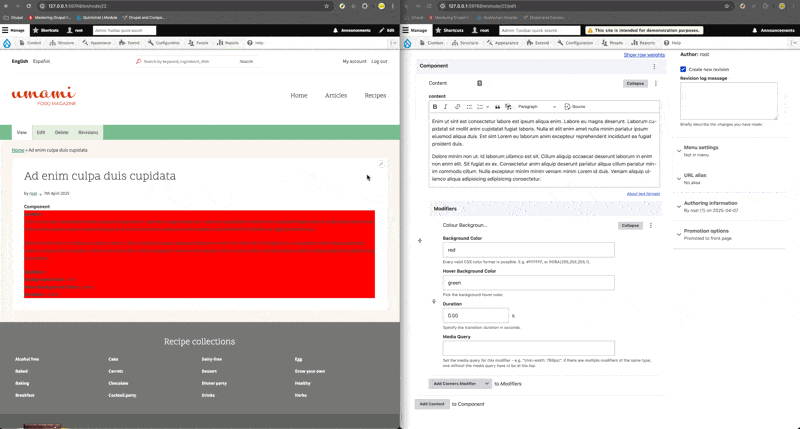This screenshot has height=429, width=800.
Task: Toggle the Create new revision checkbox
Action: pos(683,69)
